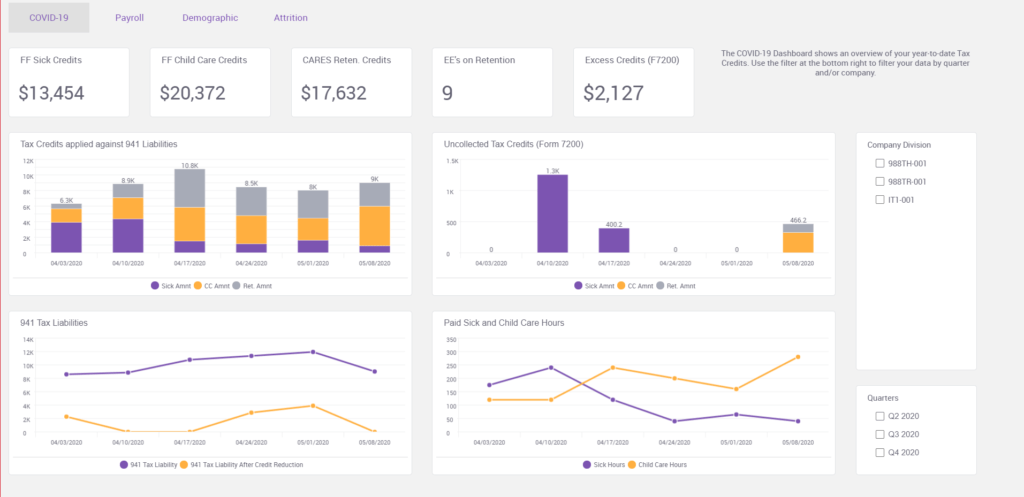Click the gray segment of the 8.5K bar

point(251,201)
